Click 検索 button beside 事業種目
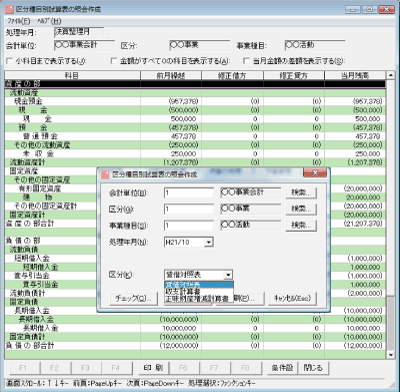 301,225
